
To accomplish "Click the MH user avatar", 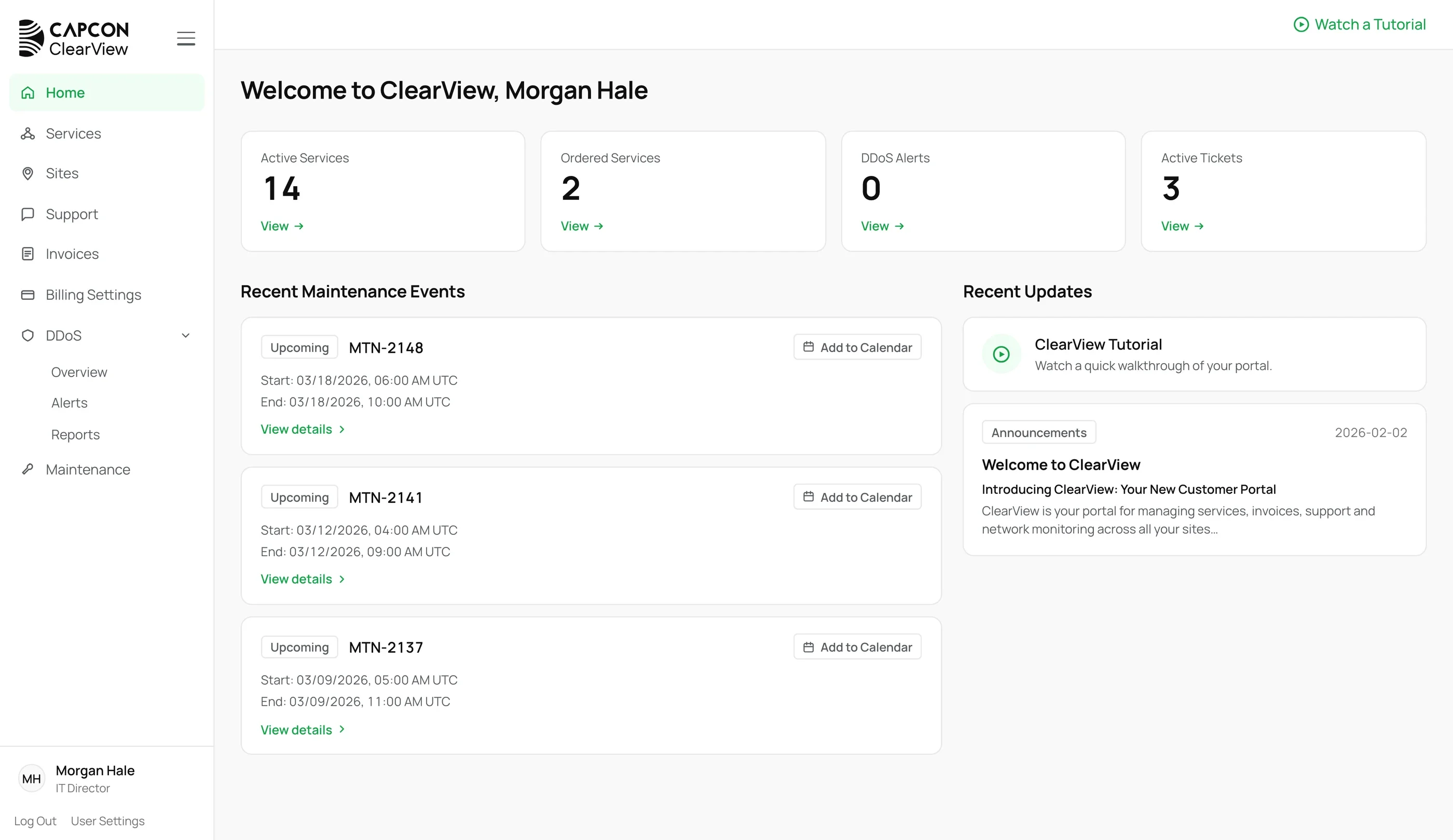I will point(32,779).
